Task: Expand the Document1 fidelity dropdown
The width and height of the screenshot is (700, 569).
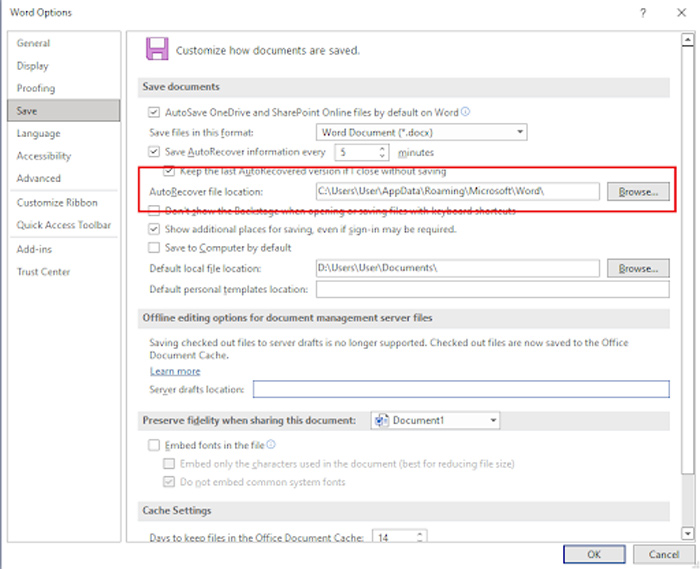Action: (x=493, y=421)
